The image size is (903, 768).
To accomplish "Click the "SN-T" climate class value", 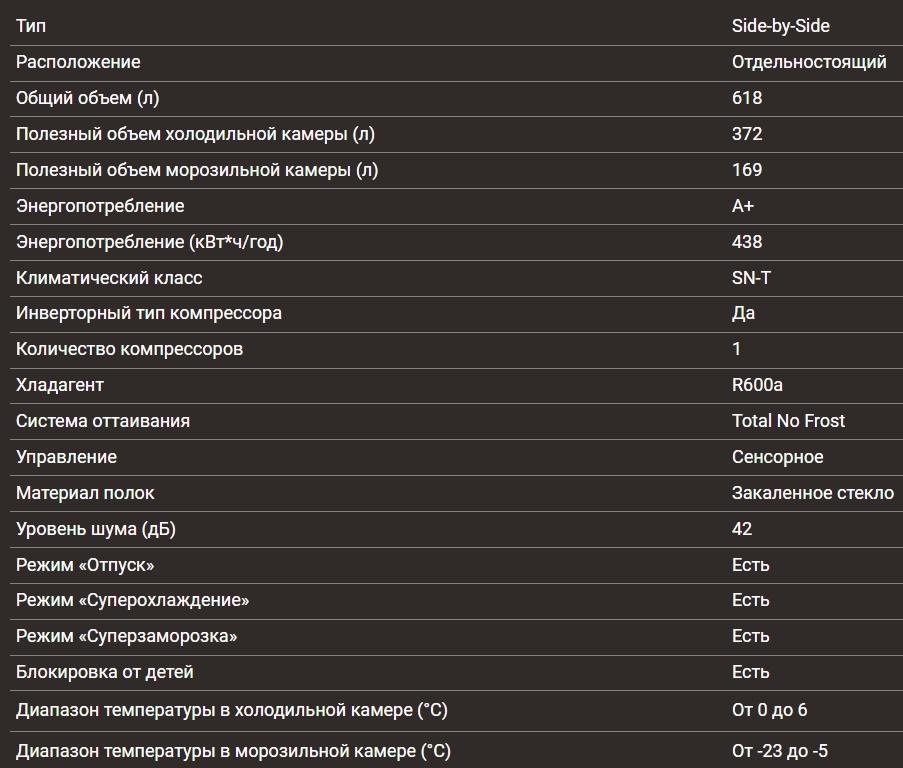I will coord(751,278).
